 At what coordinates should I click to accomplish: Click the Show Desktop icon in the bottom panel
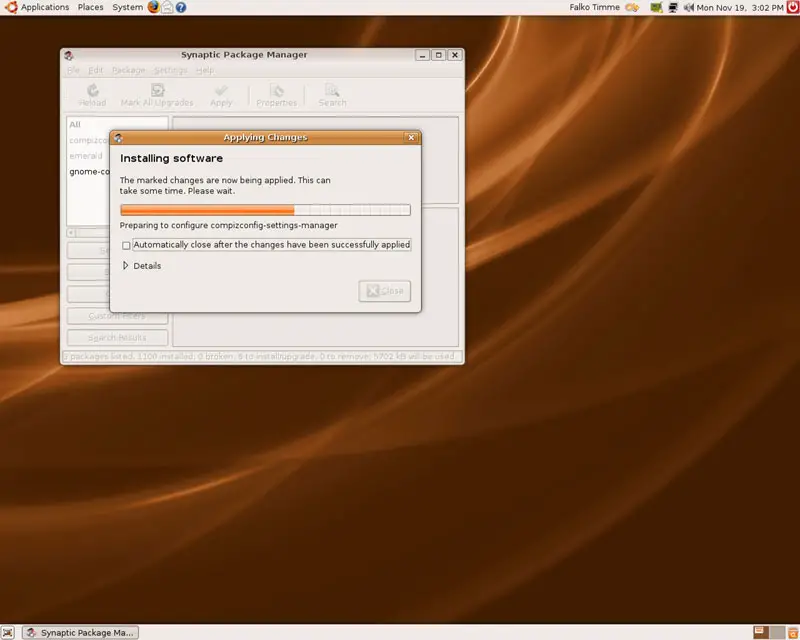[8, 632]
